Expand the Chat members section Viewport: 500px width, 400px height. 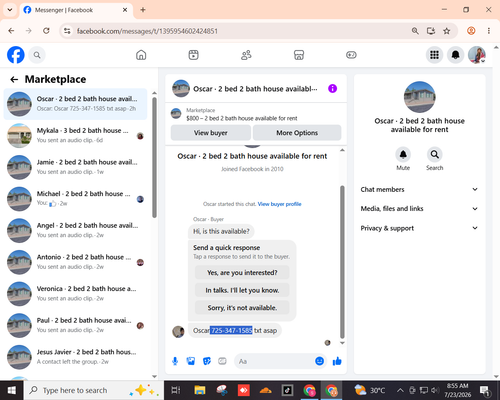coord(419,189)
